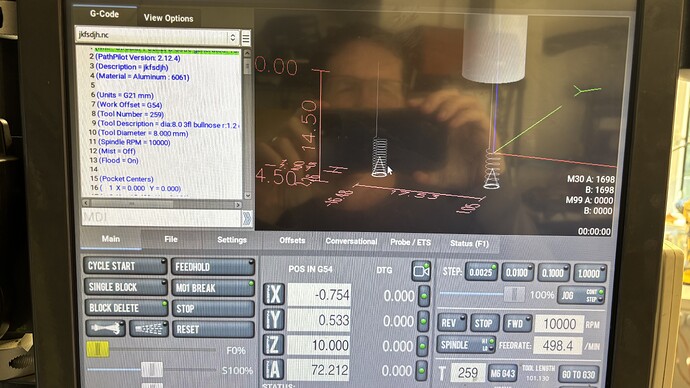Toggle BLOCK DELETE option

tap(126, 308)
